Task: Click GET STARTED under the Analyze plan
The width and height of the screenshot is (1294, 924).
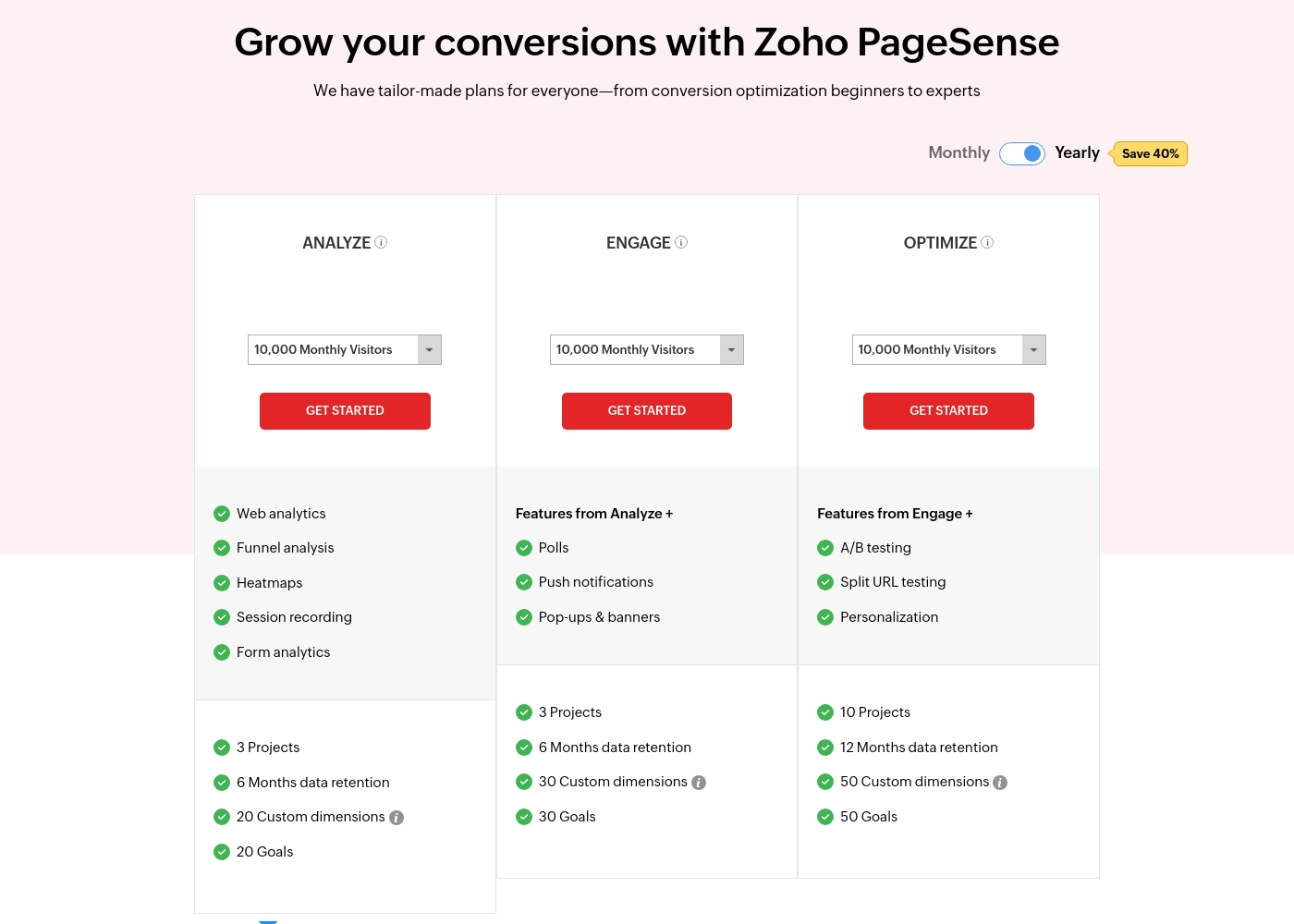Action: pos(345,411)
